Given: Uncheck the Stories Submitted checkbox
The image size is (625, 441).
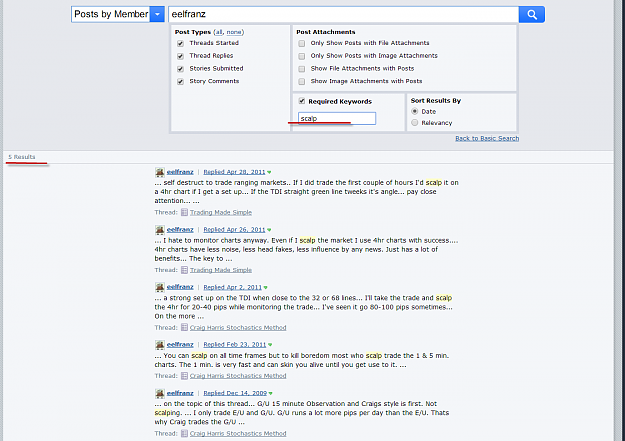Looking at the screenshot, I should (x=181, y=69).
